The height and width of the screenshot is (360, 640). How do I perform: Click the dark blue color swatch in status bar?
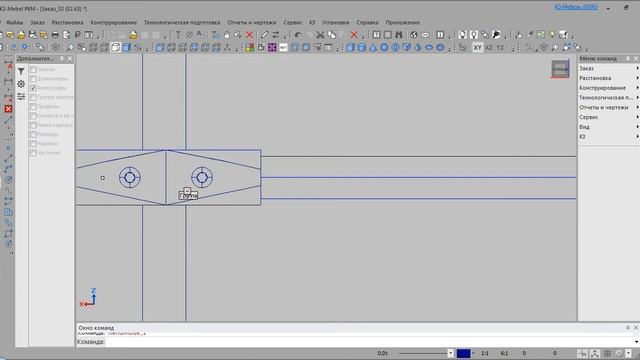463,353
